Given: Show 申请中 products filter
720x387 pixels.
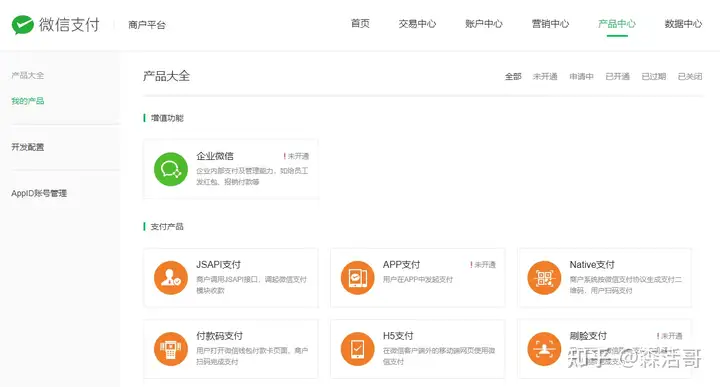Looking at the screenshot, I should click(581, 77).
